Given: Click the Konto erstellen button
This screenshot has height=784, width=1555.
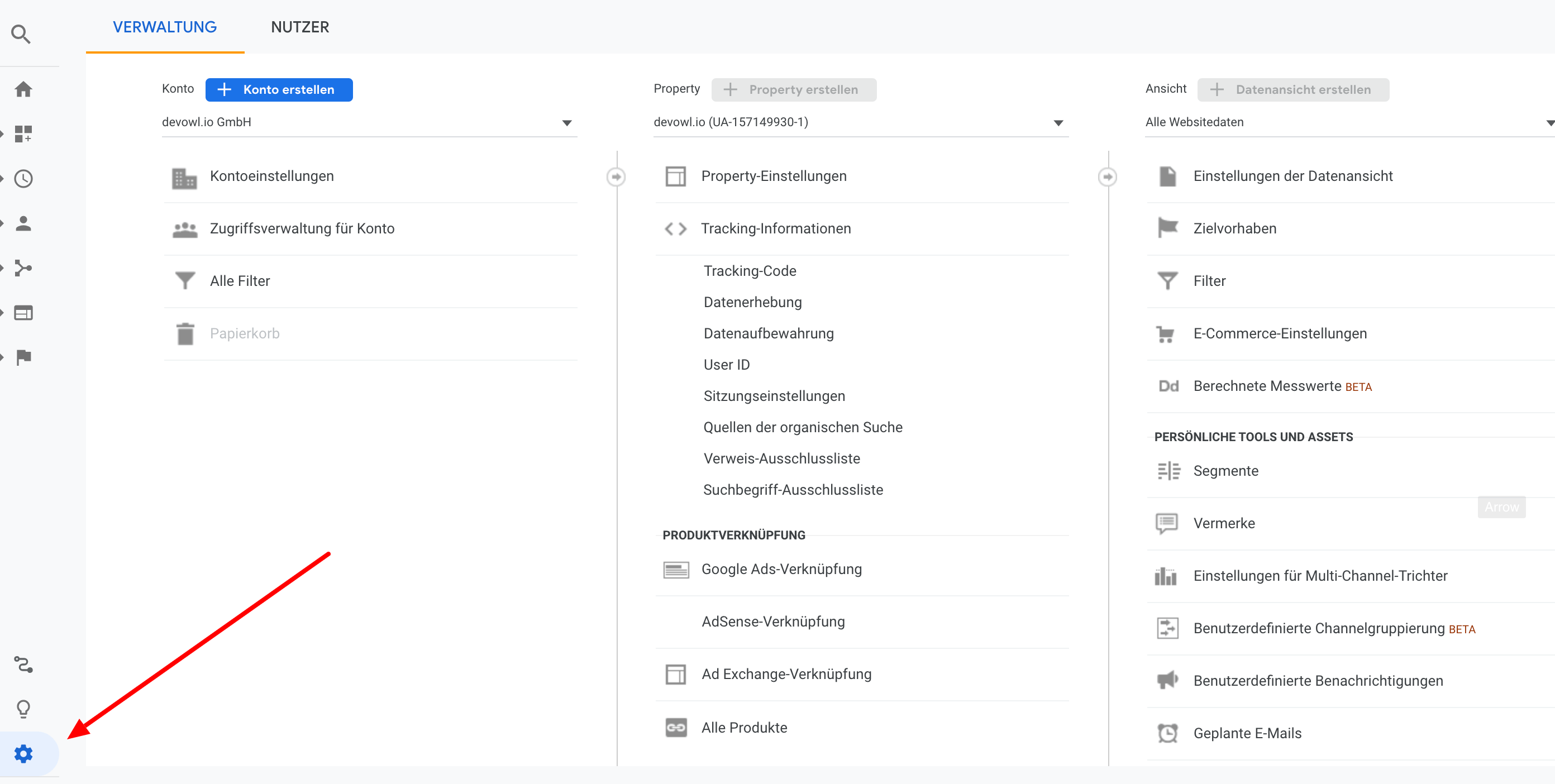Looking at the screenshot, I should [278, 89].
